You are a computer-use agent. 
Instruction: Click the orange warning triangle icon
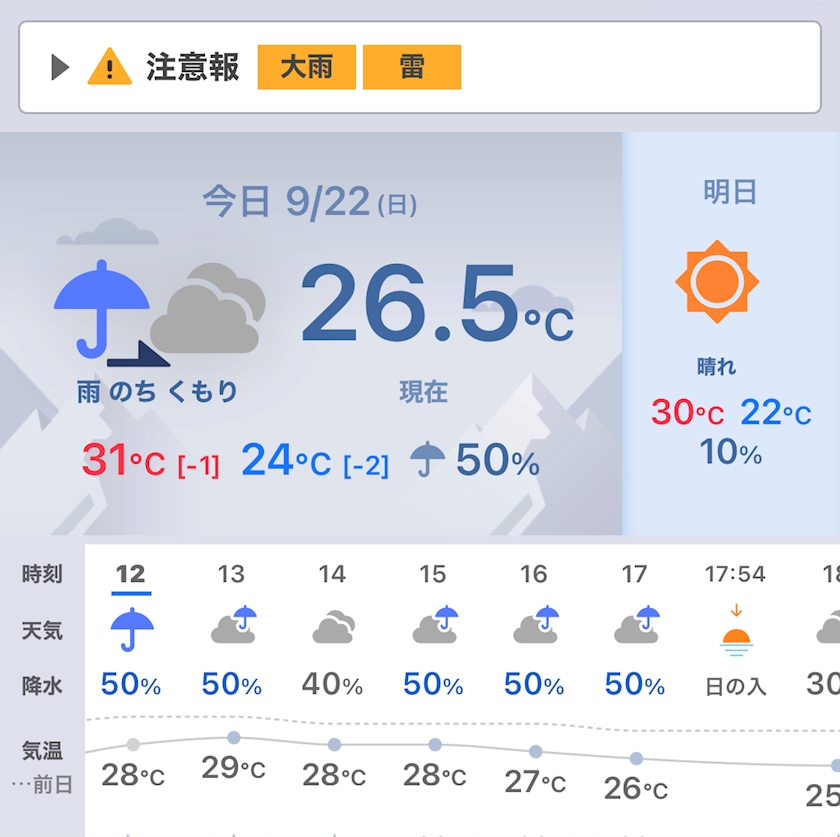tap(109, 66)
